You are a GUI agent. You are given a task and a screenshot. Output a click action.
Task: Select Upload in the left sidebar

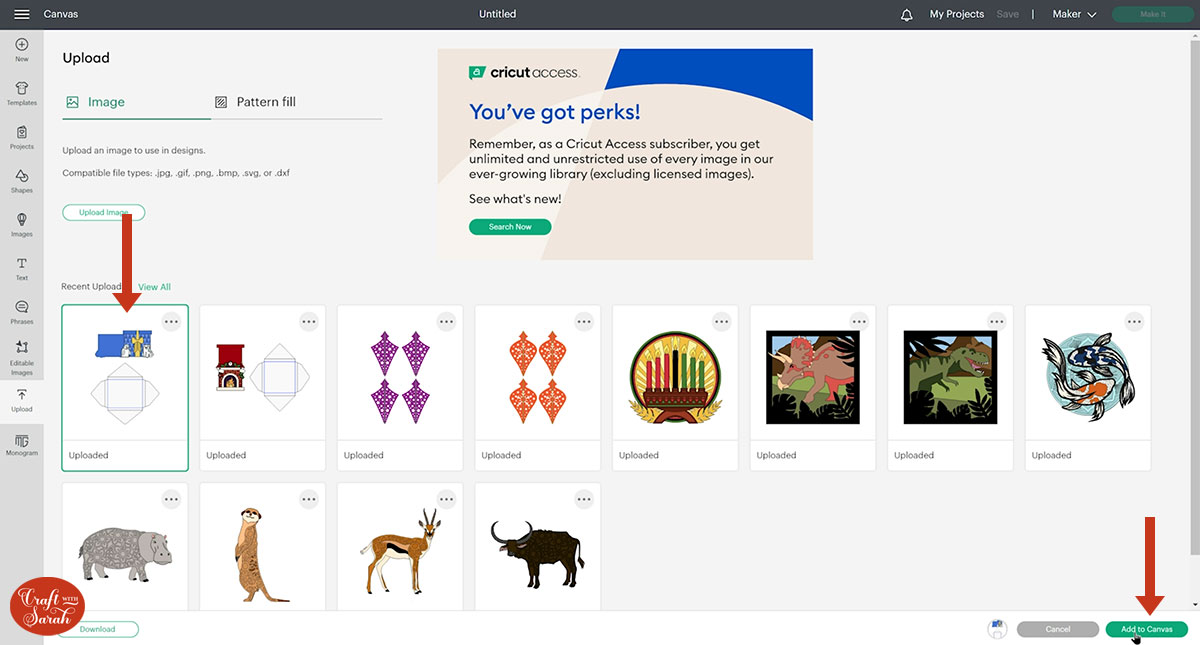point(21,401)
